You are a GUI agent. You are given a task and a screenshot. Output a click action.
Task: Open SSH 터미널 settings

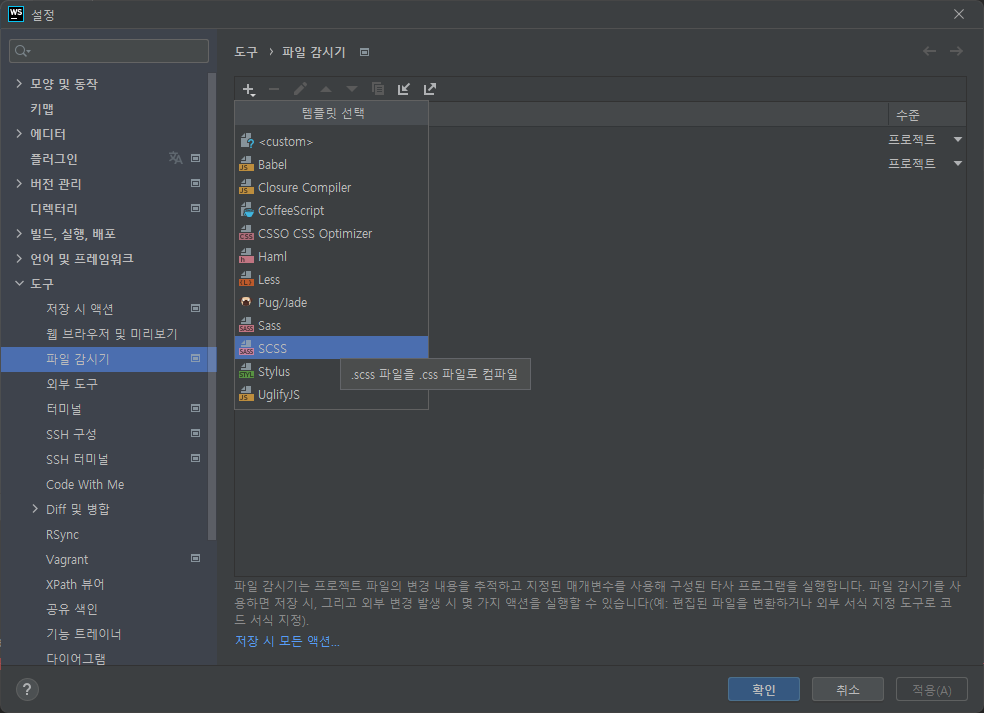pos(77,459)
